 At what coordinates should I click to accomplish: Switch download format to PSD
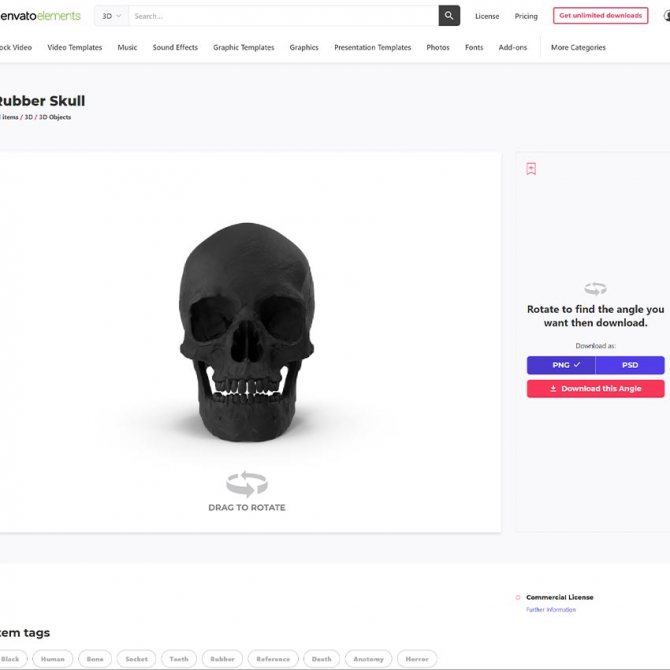[x=630, y=365]
